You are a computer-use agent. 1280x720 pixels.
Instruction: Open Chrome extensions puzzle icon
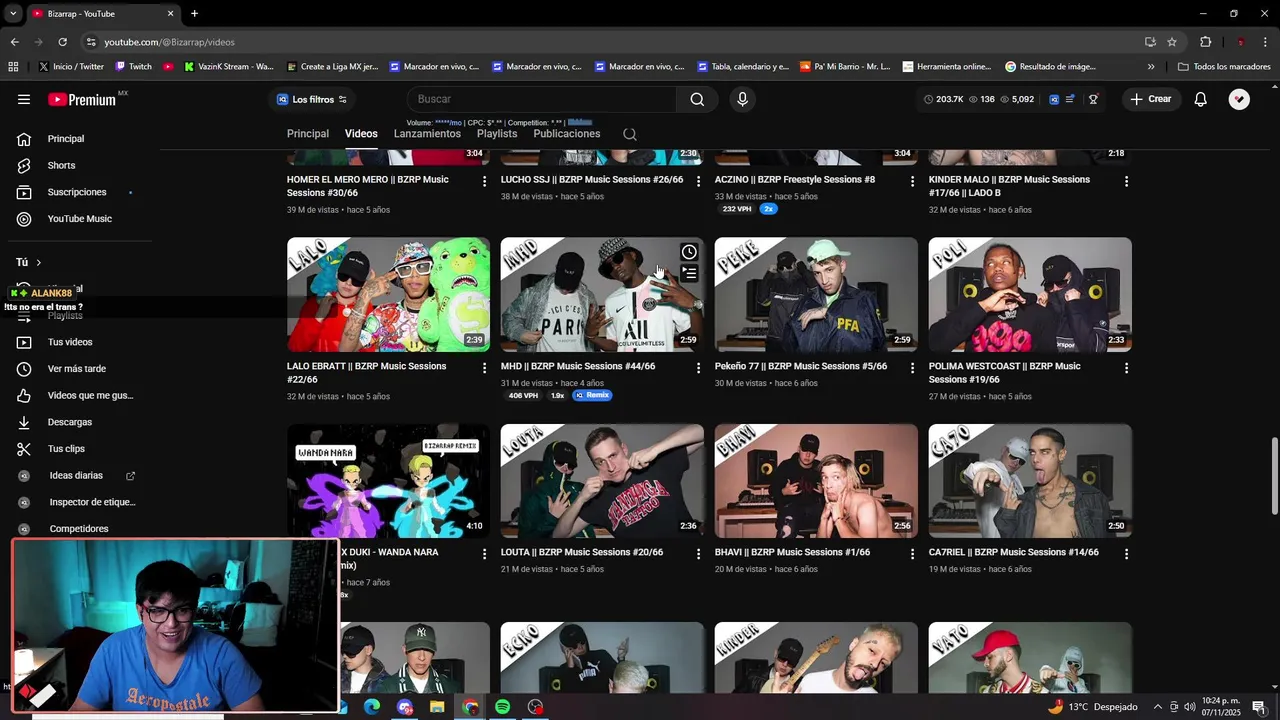[1205, 42]
